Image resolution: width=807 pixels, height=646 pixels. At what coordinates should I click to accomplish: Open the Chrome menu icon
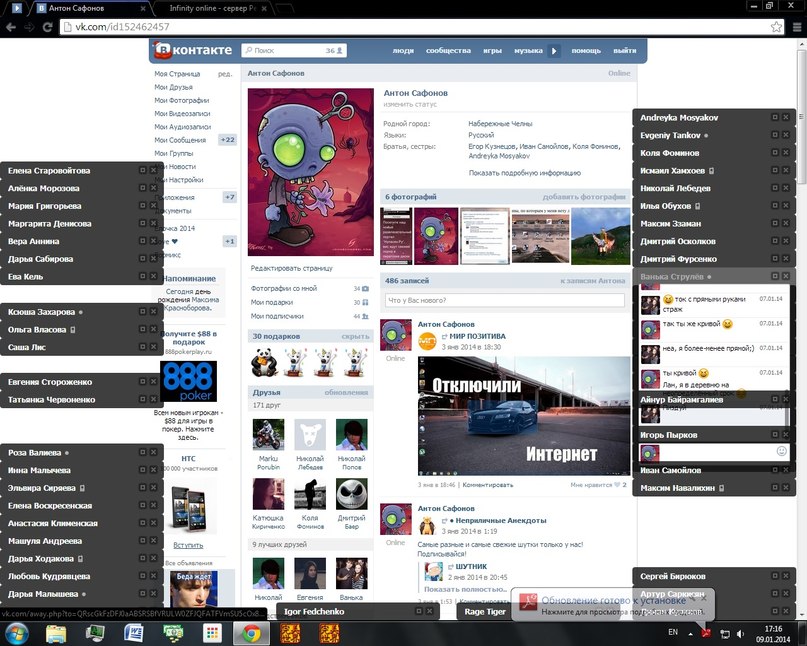coord(796,27)
